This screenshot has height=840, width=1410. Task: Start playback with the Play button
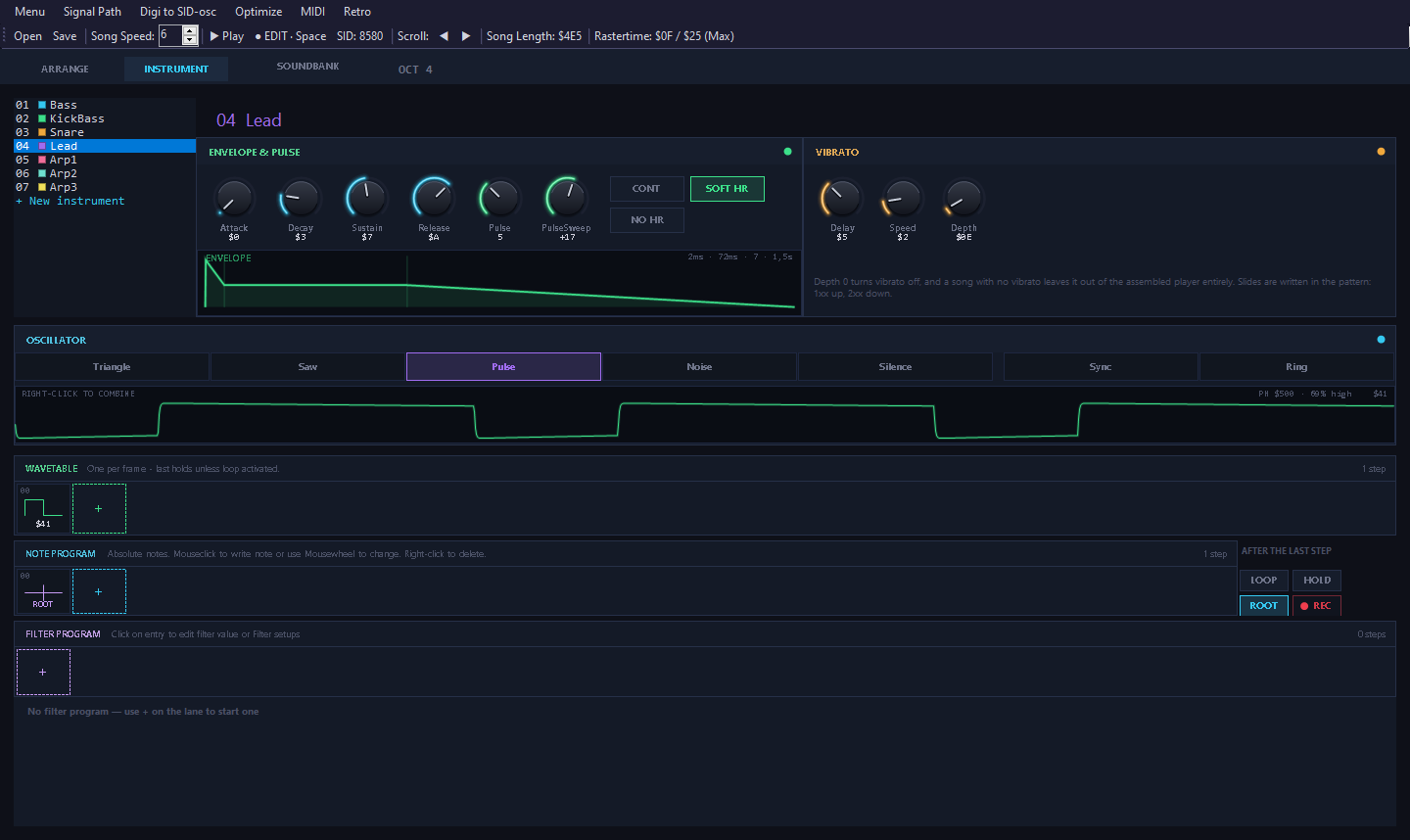point(227,36)
